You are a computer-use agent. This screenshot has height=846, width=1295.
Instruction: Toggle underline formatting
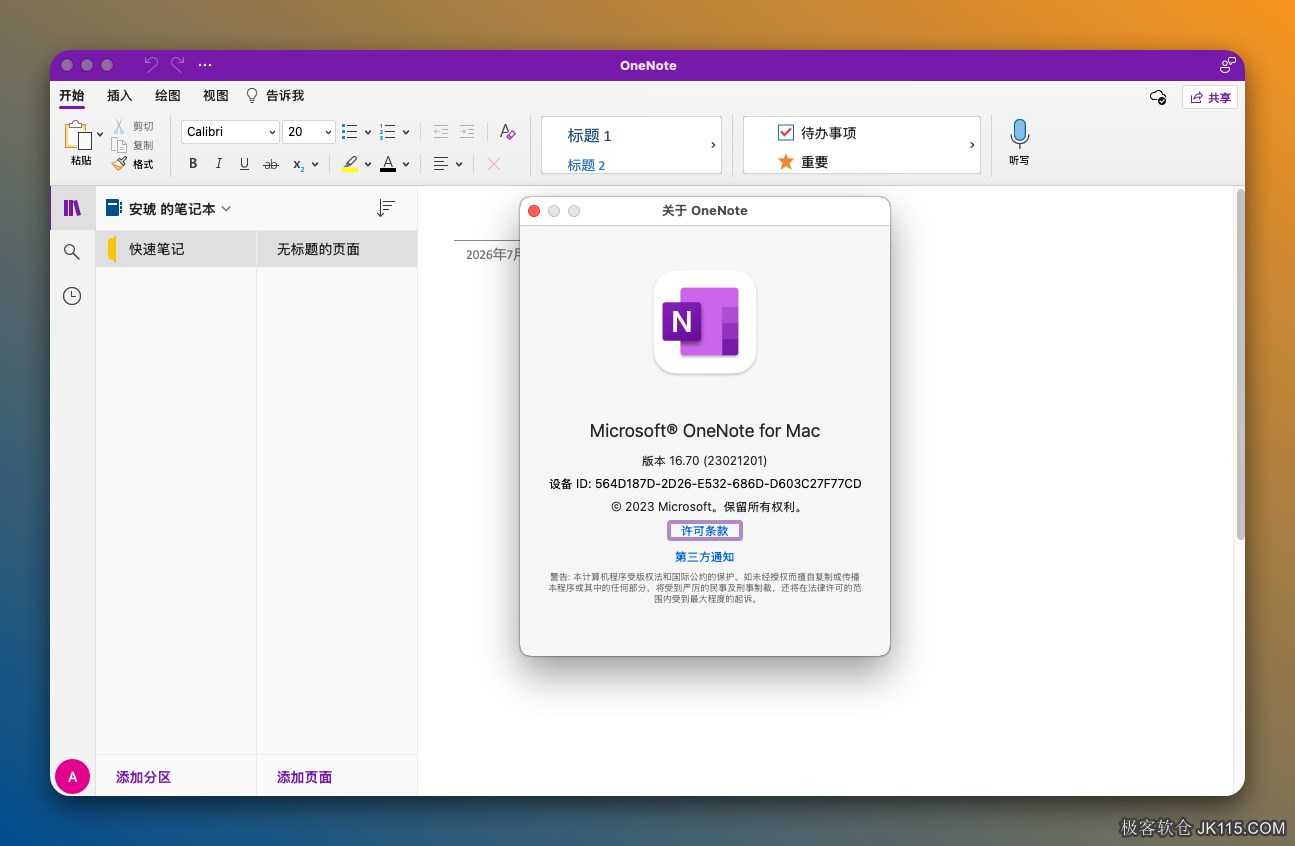point(244,164)
